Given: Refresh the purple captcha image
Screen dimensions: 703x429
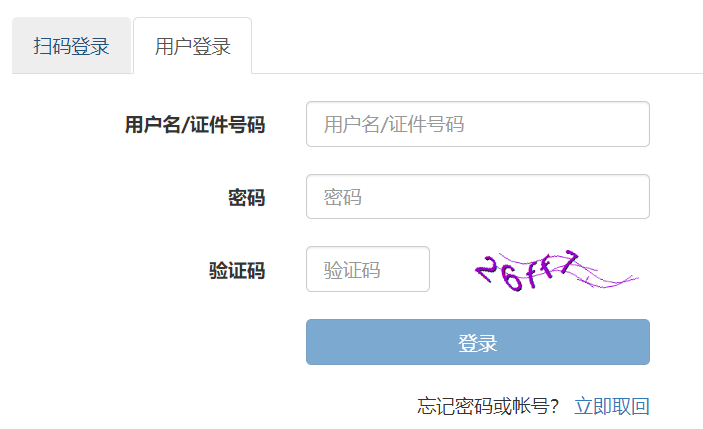Looking at the screenshot, I should 555,270.
